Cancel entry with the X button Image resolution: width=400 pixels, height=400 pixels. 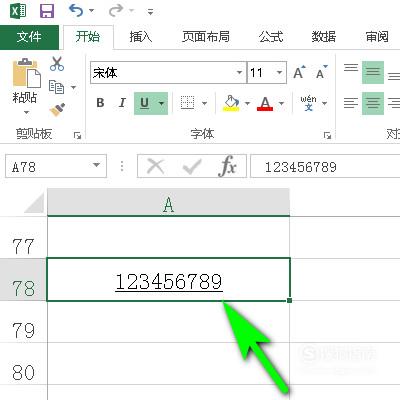coord(156,166)
